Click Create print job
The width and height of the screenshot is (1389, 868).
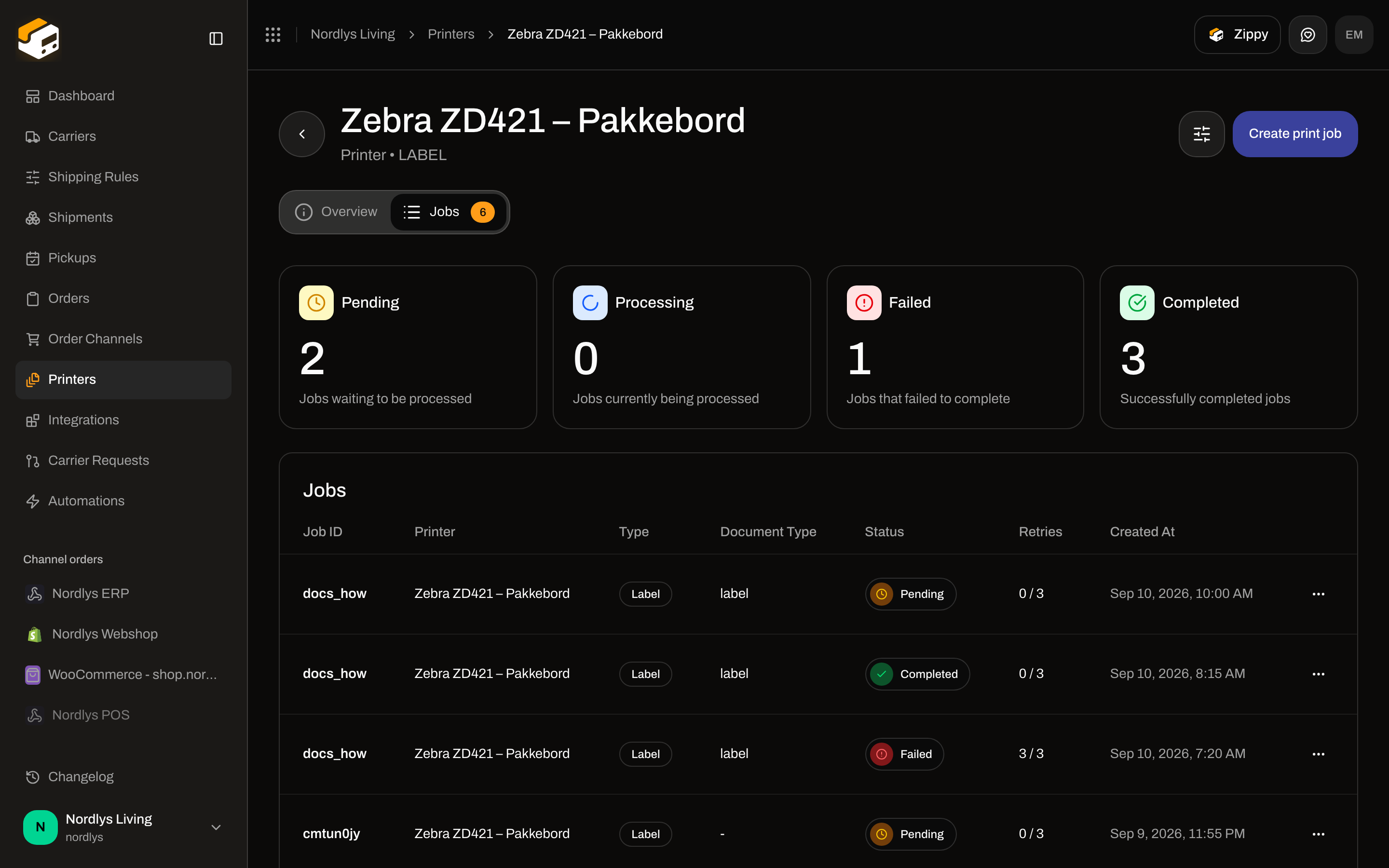(1295, 134)
